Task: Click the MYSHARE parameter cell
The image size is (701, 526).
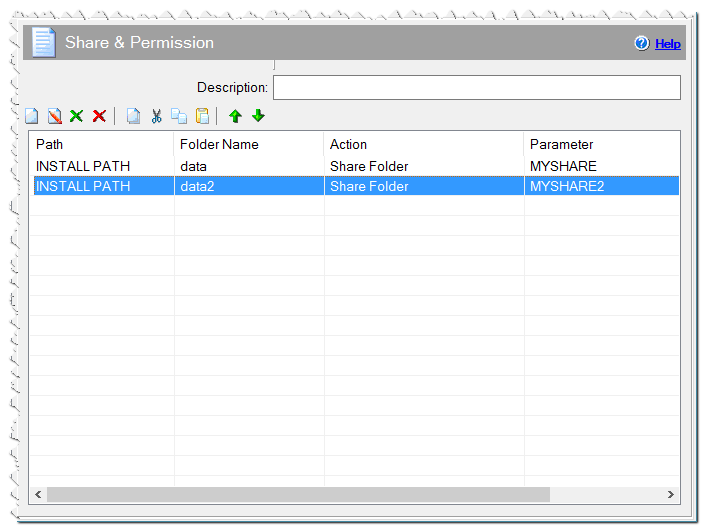Action: [x=563, y=166]
